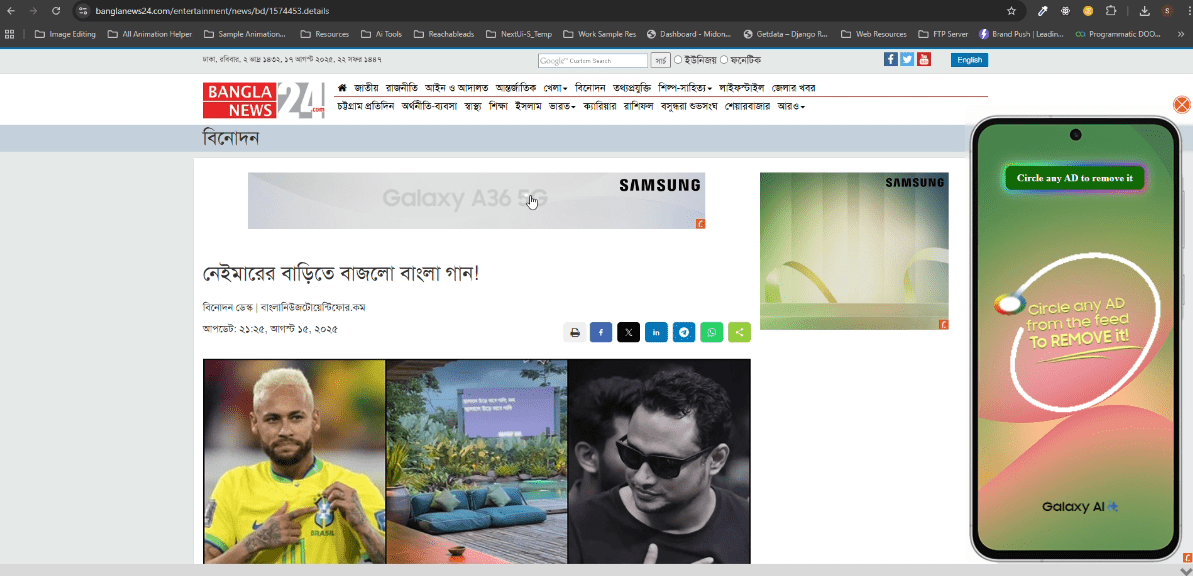This screenshot has width=1193, height=576.
Task: Select the ইউনিজয় keyboard radio button
Action: [678, 60]
